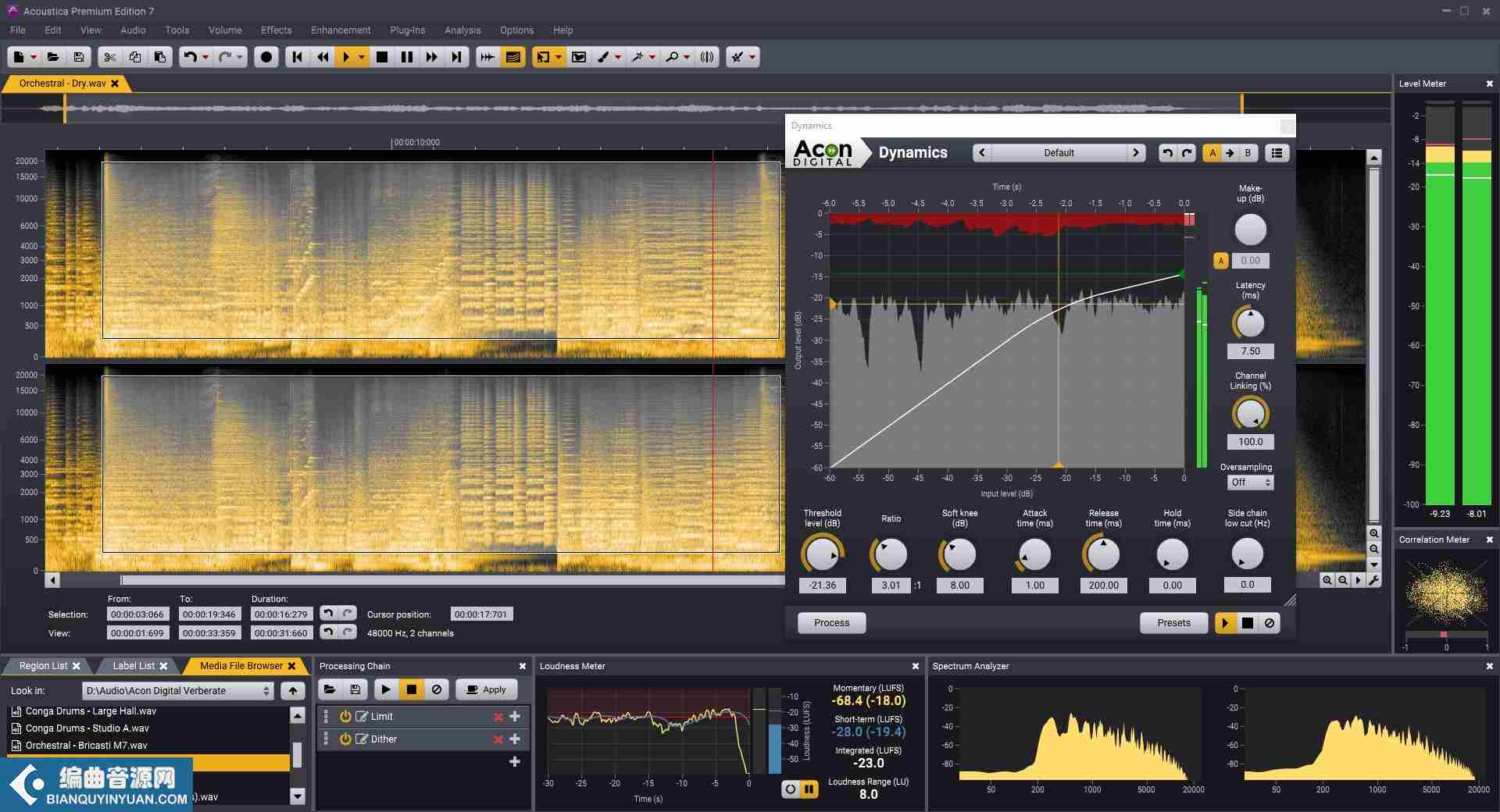
Task: Open the Undo history dropdown arrow
Action: click(x=205, y=57)
